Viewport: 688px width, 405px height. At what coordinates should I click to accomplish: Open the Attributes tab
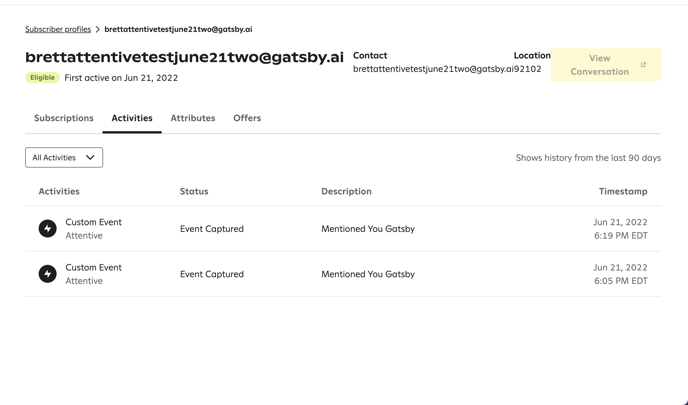click(193, 118)
